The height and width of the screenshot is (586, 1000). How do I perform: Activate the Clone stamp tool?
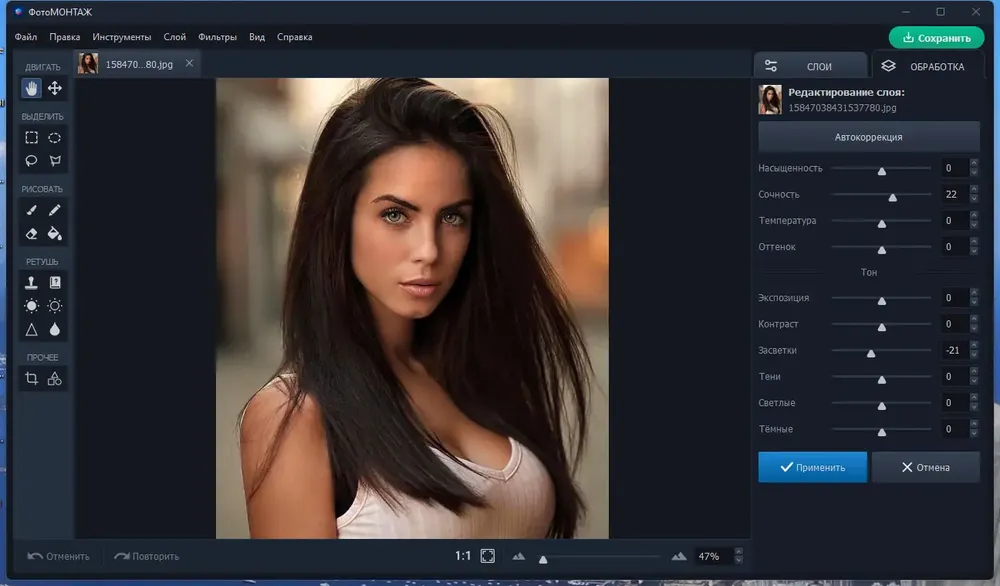31,282
